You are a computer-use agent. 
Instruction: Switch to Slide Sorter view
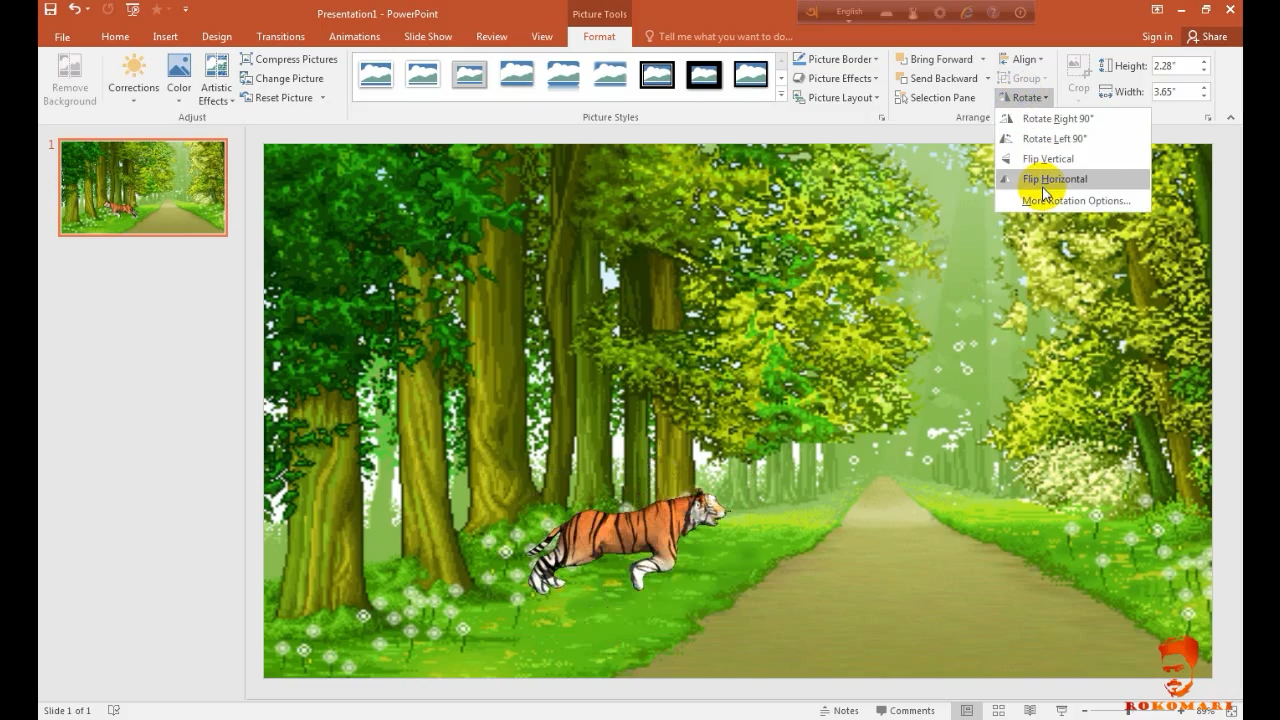point(999,711)
